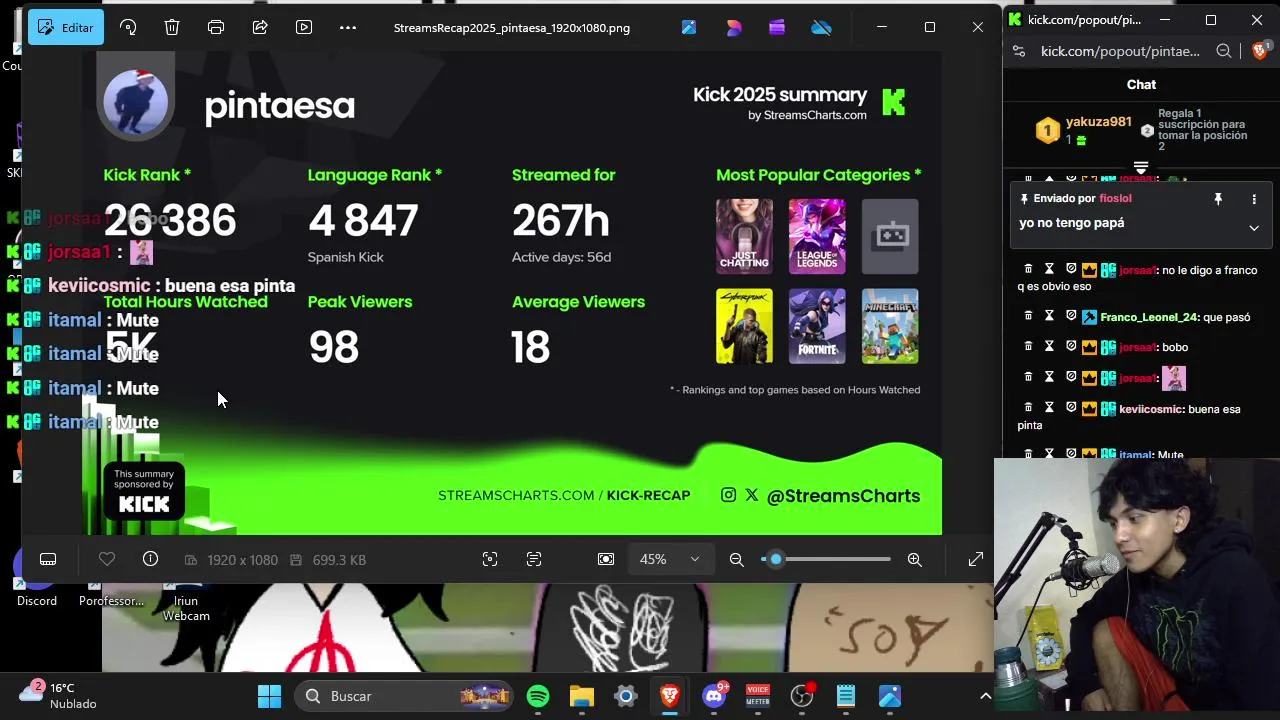Click the Just Chatting category thumbnail
Screen dimensions: 1280x720
coord(744,236)
